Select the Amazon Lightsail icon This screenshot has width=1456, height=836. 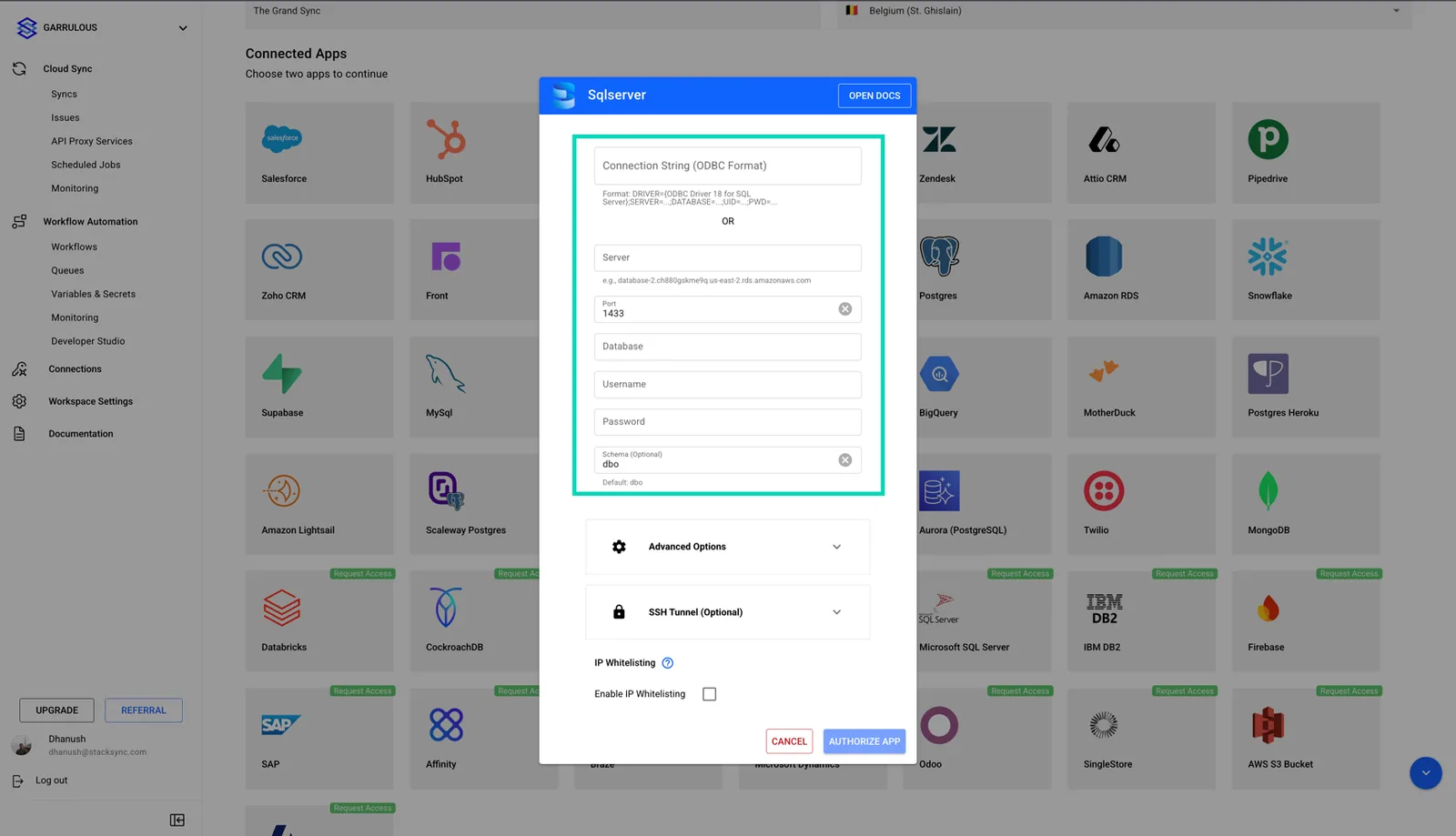(x=282, y=491)
